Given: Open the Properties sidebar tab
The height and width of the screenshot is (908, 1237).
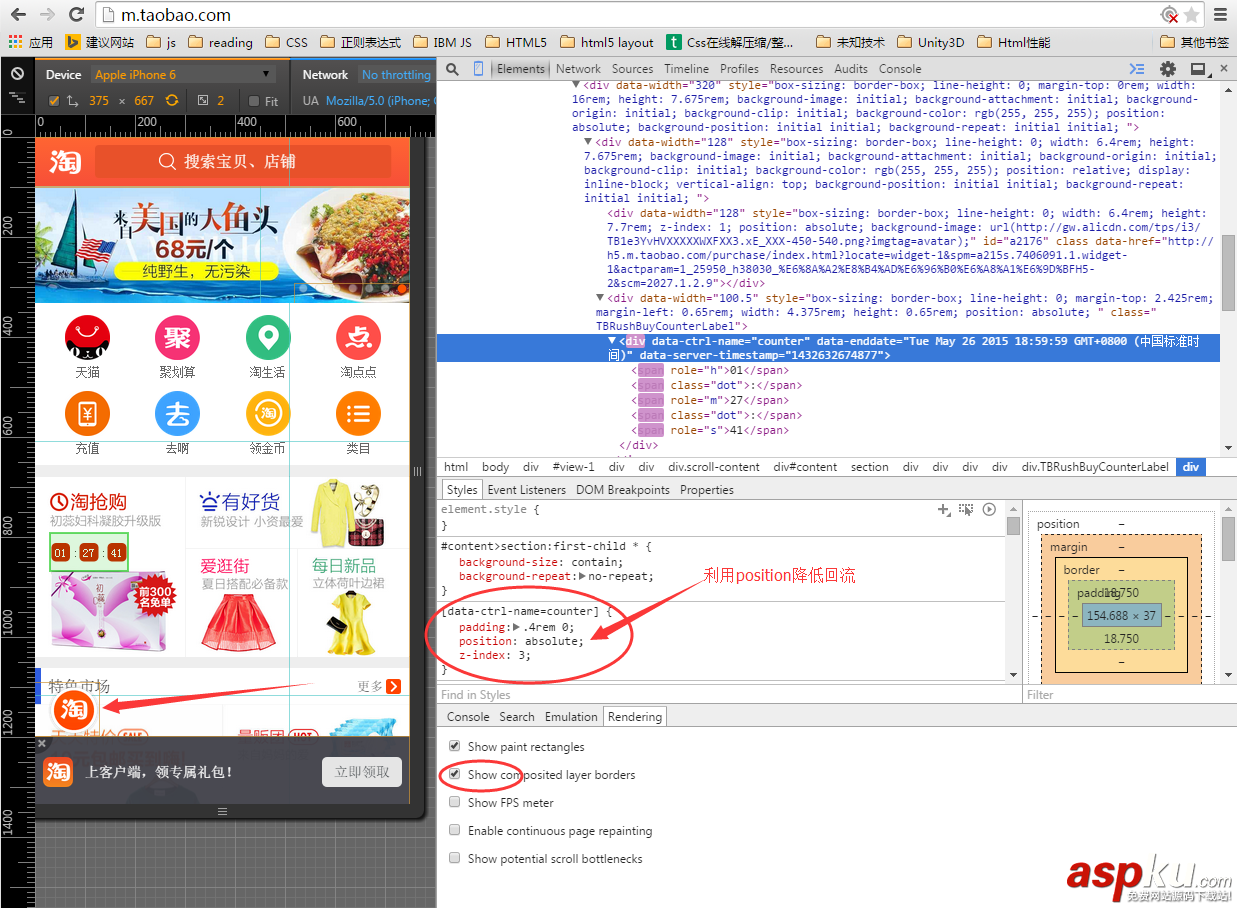Looking at the screenshot, I should 706,490.
